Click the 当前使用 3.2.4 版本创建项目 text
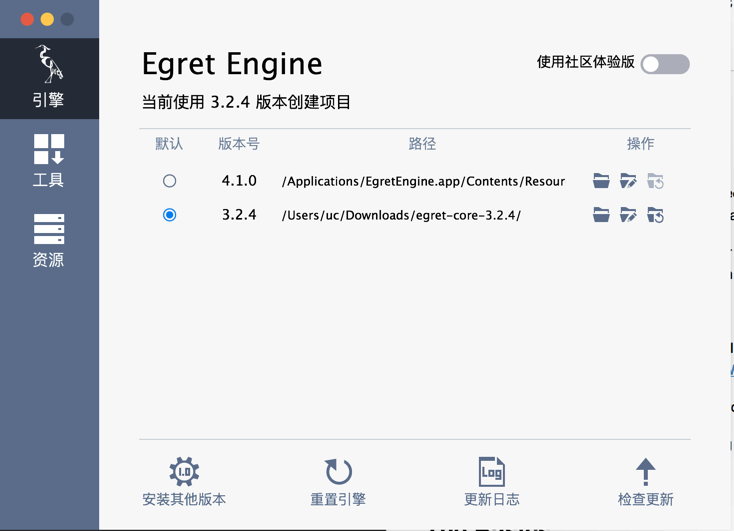 pyautogui.click(x=246, y=102)
